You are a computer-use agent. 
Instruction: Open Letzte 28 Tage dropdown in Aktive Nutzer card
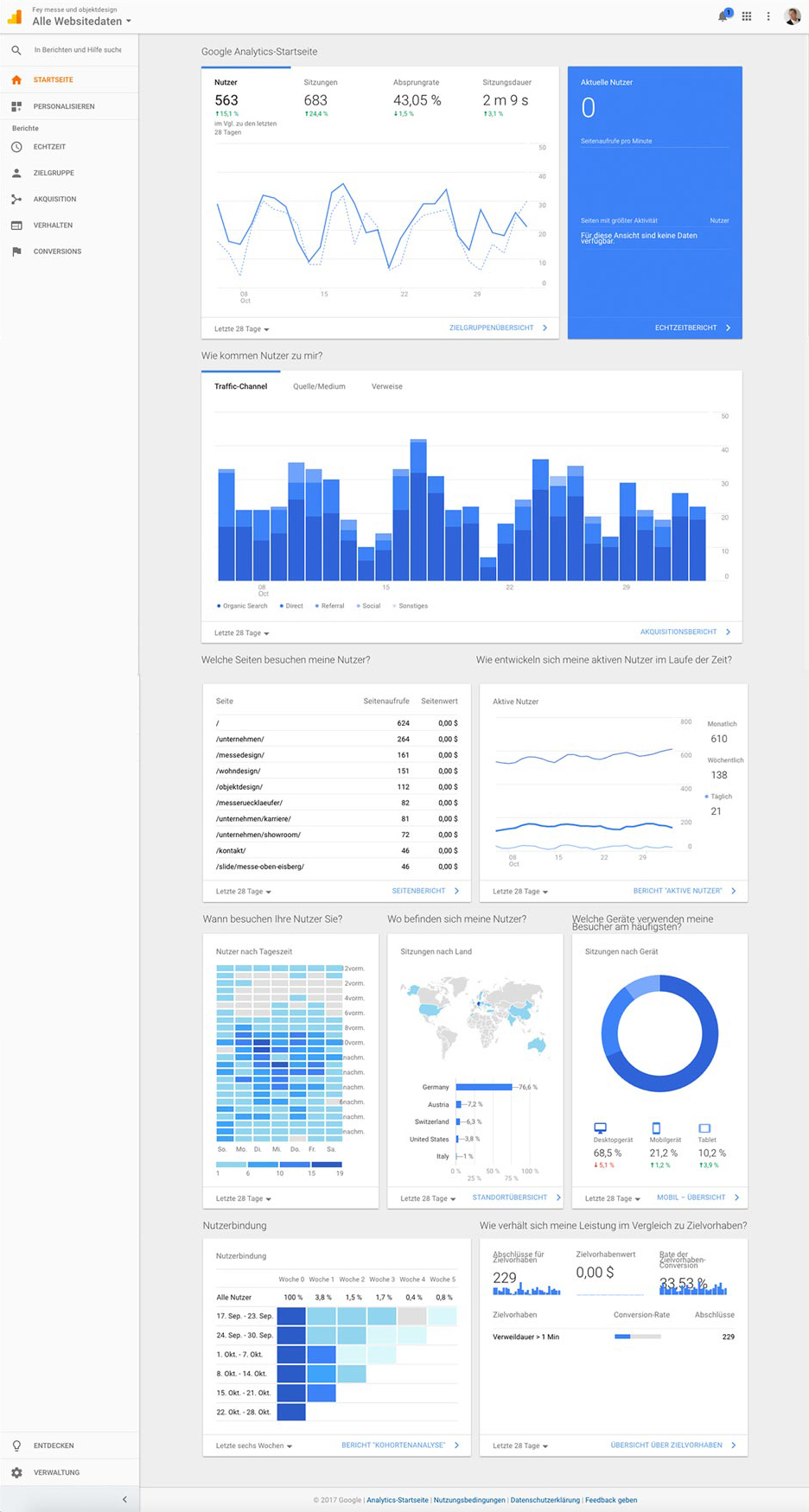(520, 892)
